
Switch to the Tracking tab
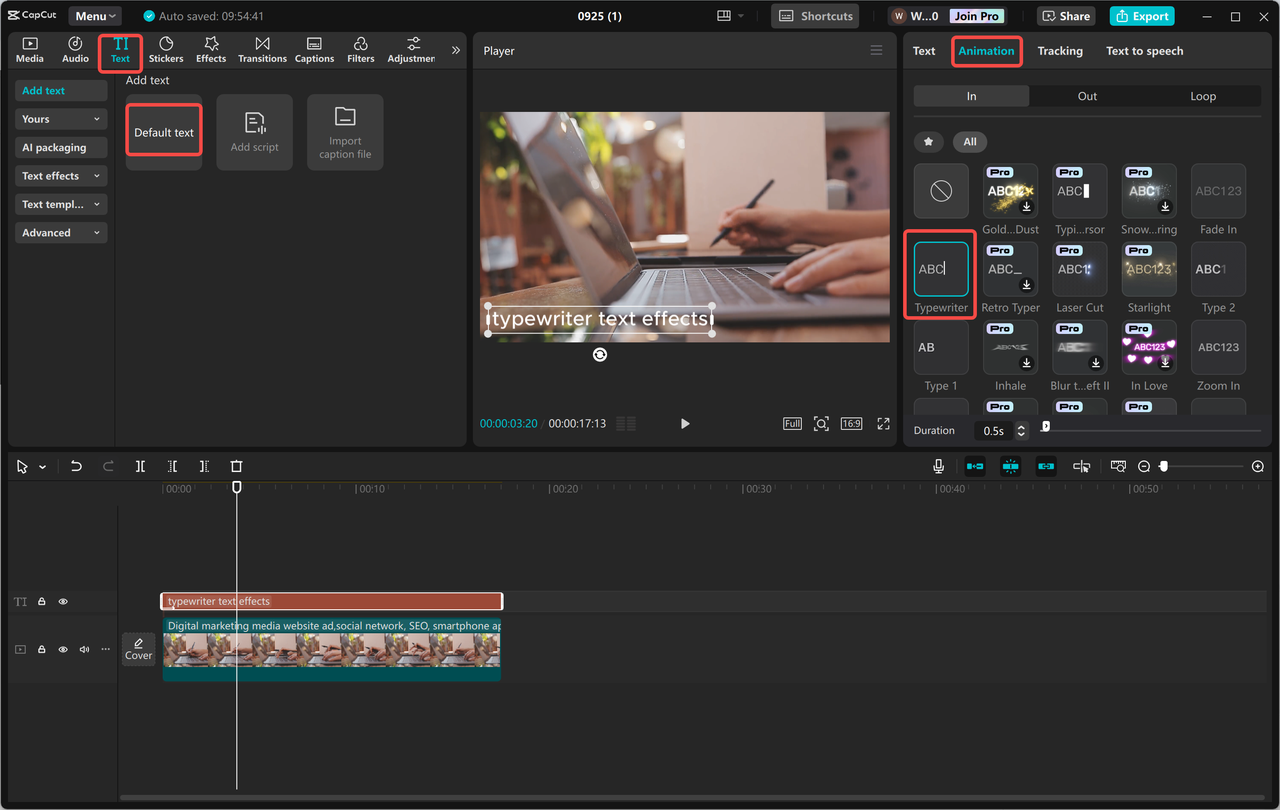tap(1060, 50)
